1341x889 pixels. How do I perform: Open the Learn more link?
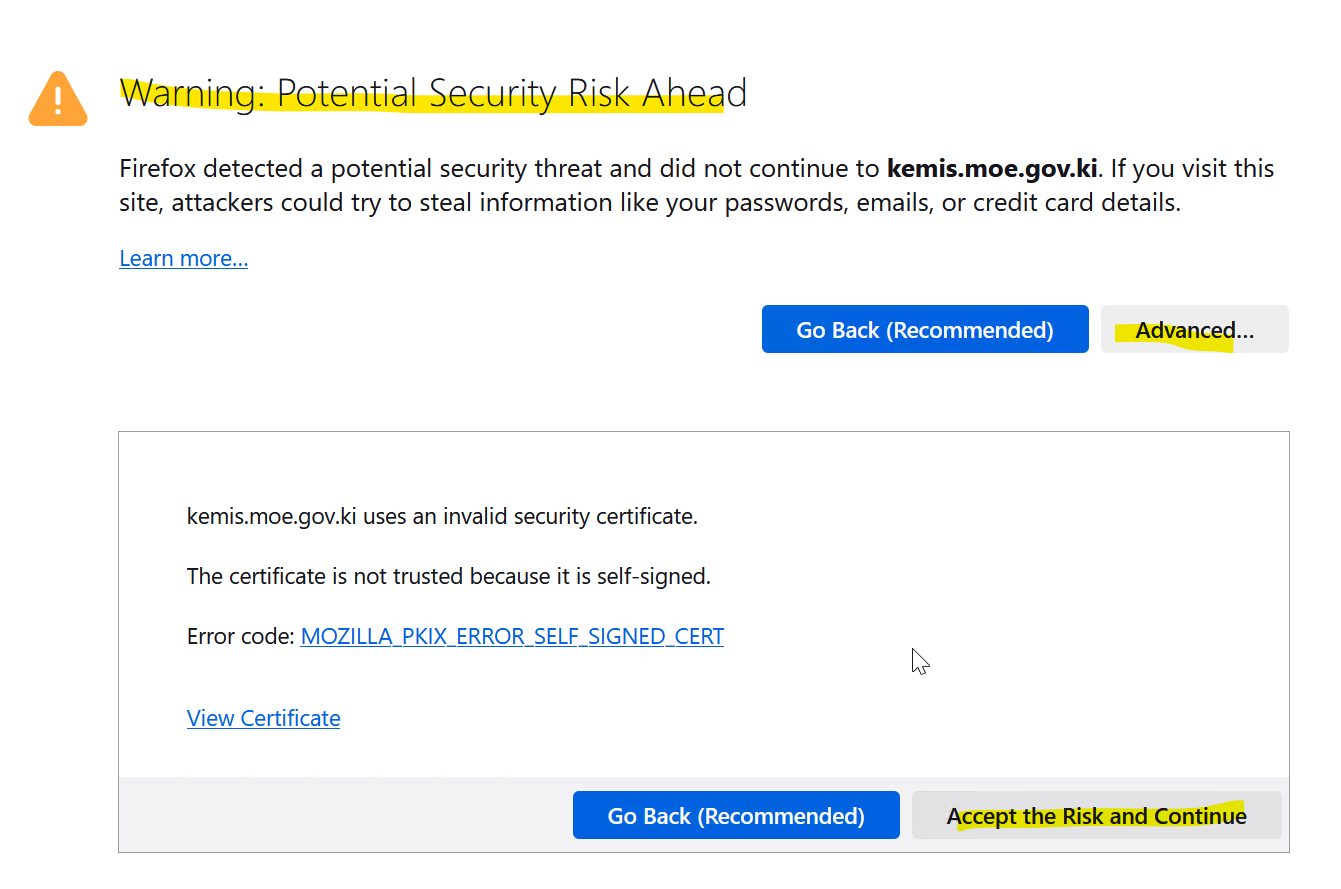click(183, 259)
